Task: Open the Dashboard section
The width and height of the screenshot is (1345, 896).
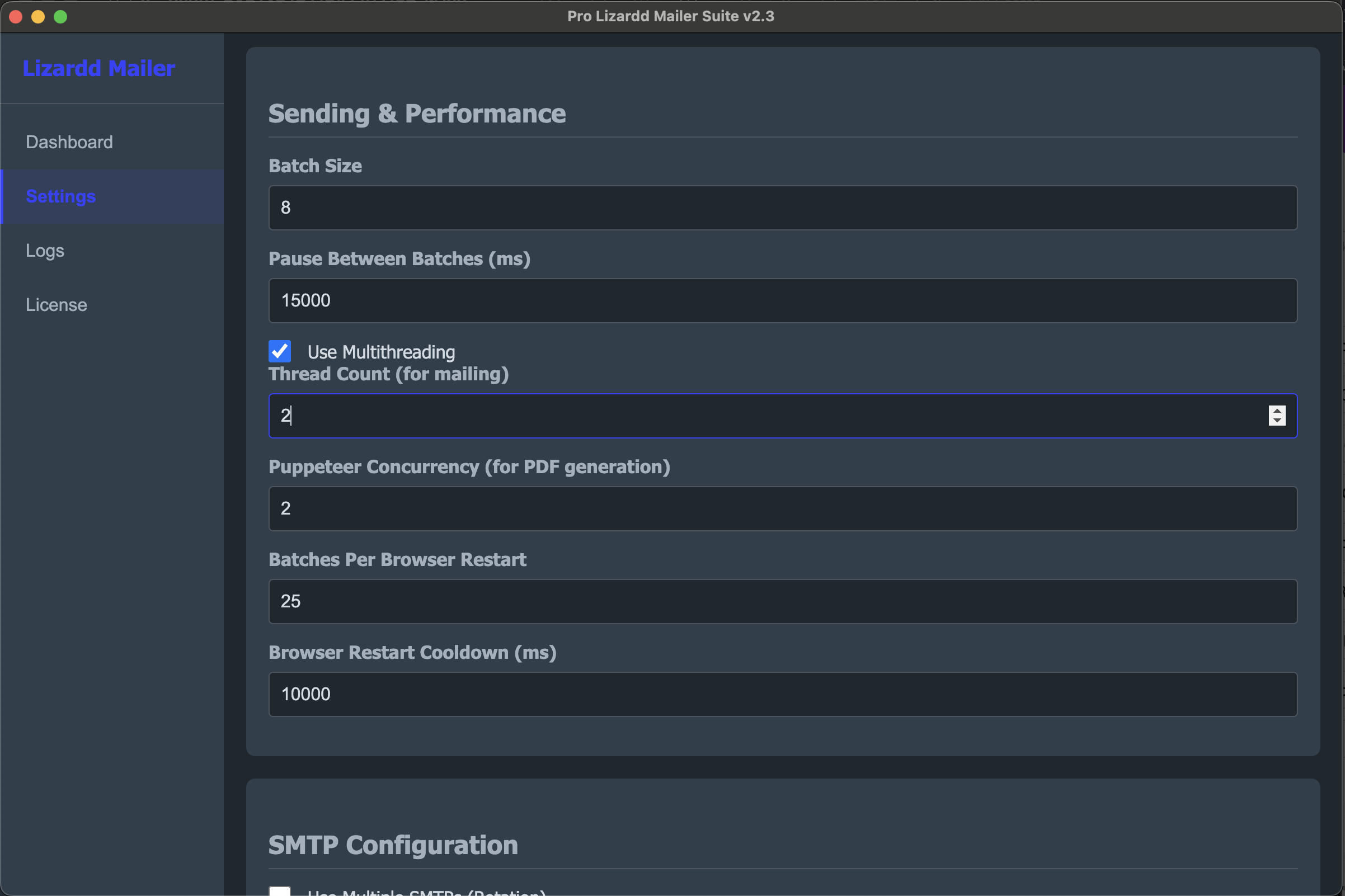Action: pos(69,142)
